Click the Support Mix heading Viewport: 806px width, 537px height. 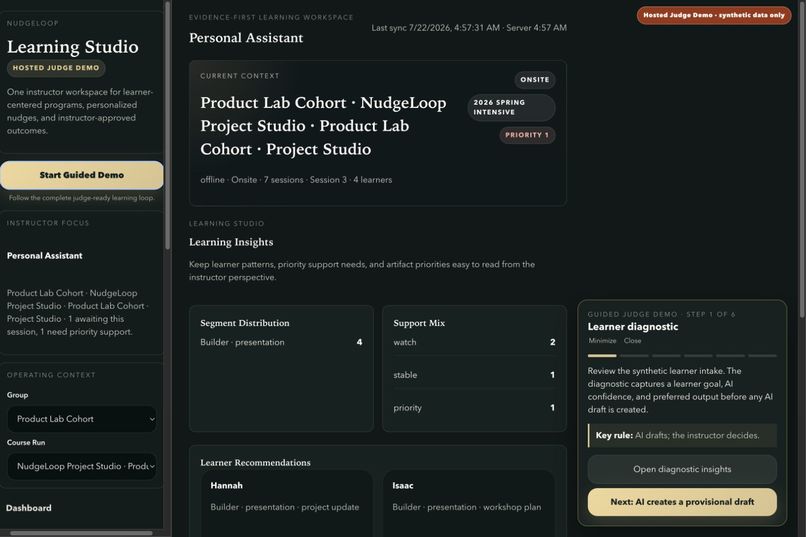click(419, 323)
